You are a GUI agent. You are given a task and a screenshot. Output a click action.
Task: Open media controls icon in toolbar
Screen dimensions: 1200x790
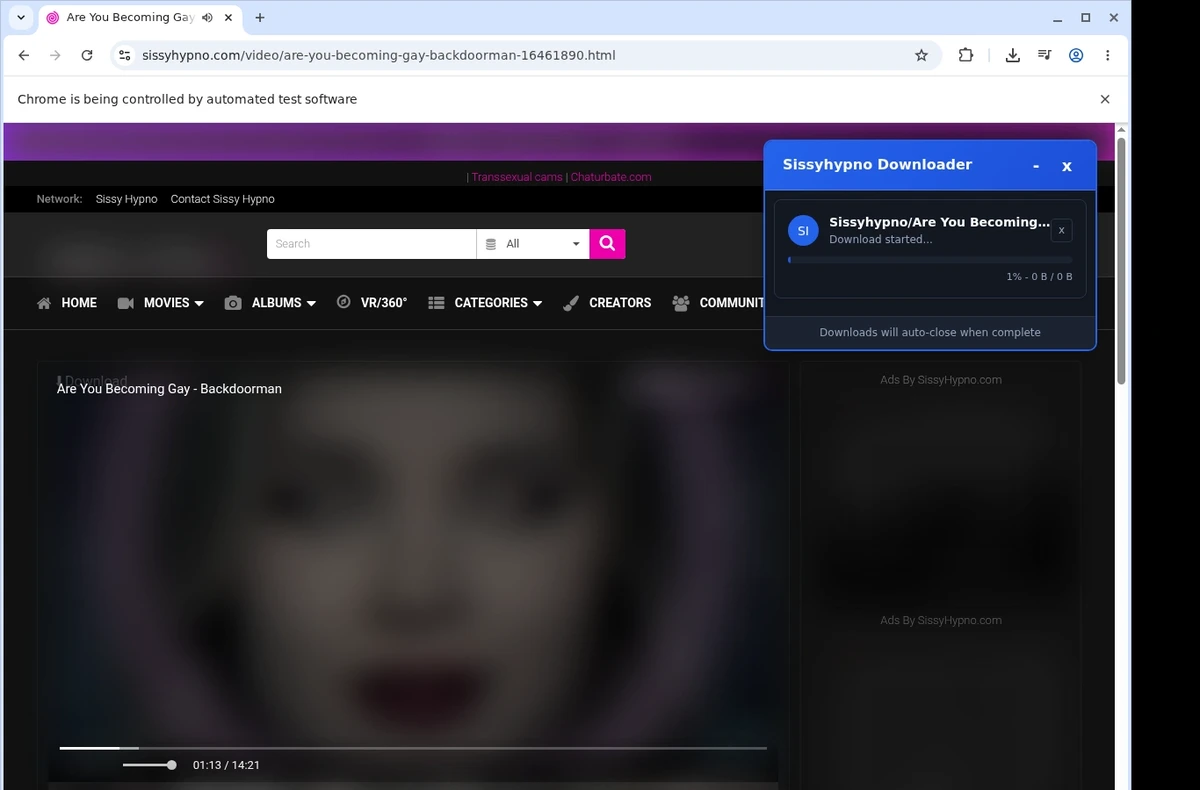pos(1044,55)
